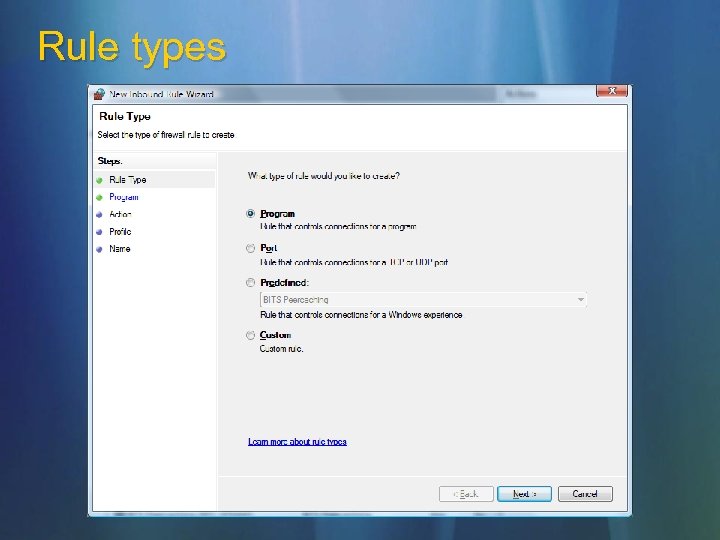Image resolution: width=720 pixels, height=540 pixels.
Task: Click the Cancel button
Action: 585,494
